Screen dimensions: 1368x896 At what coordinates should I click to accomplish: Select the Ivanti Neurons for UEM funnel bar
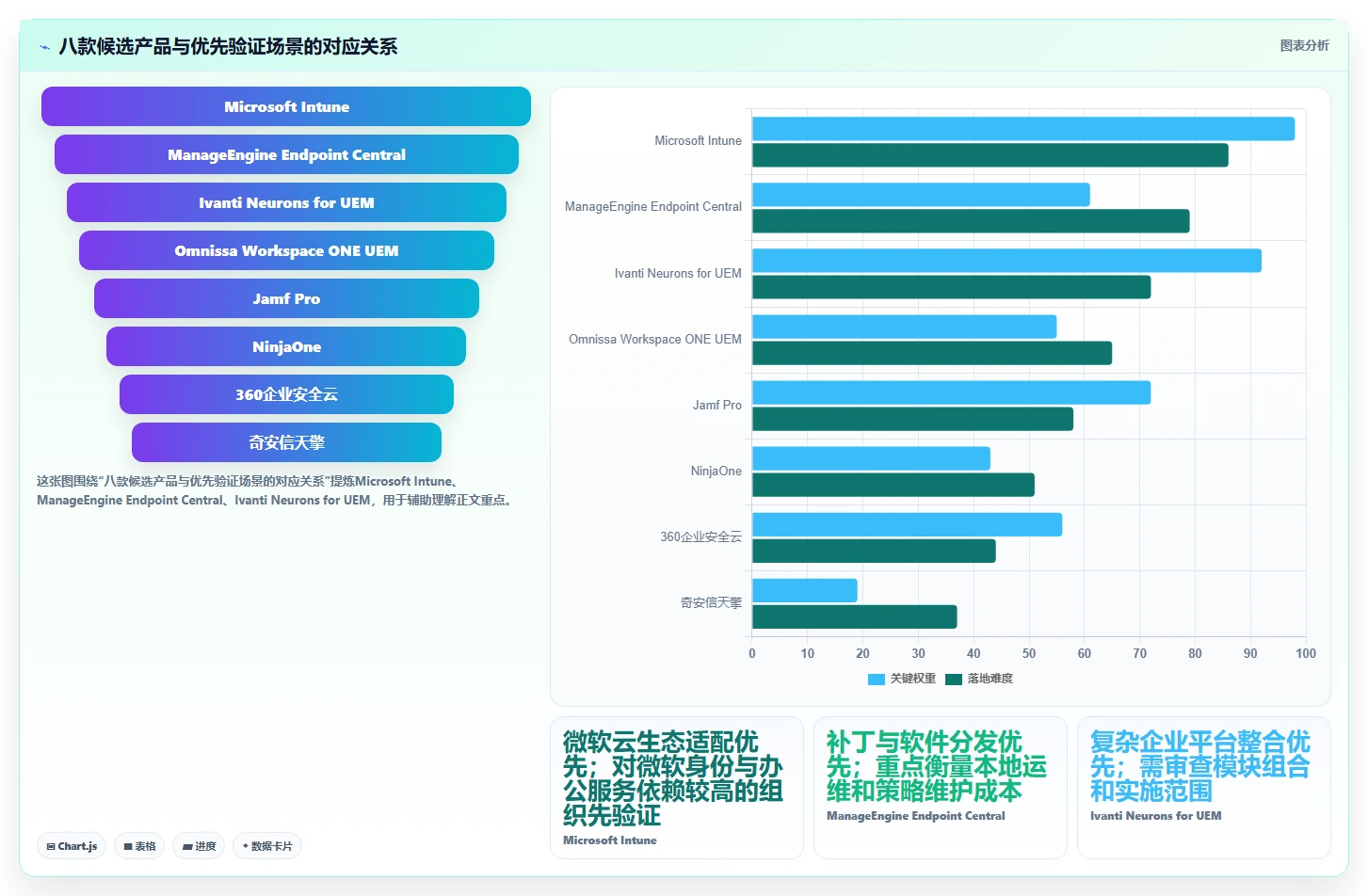coord(286,202)
